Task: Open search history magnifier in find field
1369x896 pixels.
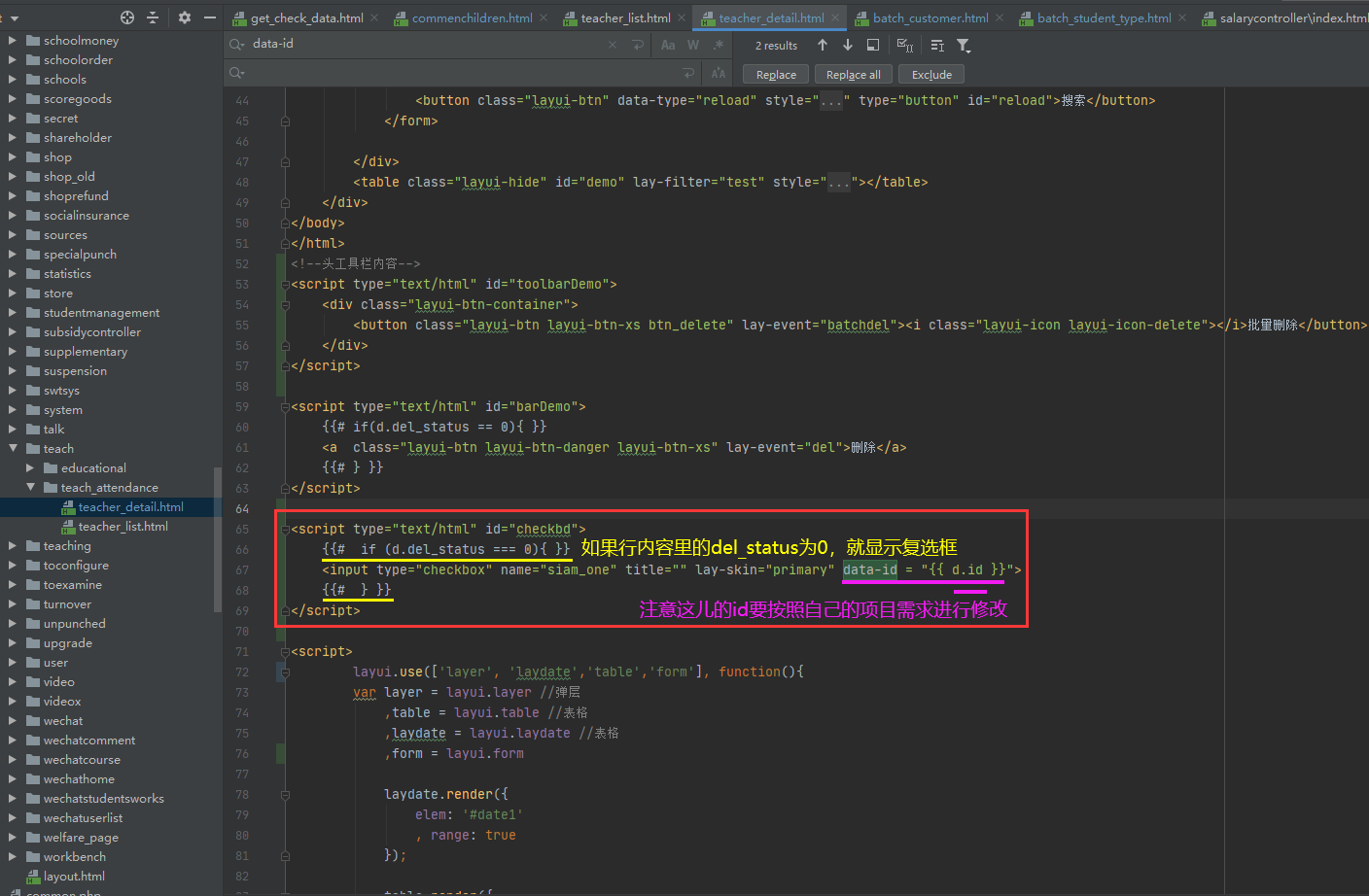Action: [x=237, y=45]
